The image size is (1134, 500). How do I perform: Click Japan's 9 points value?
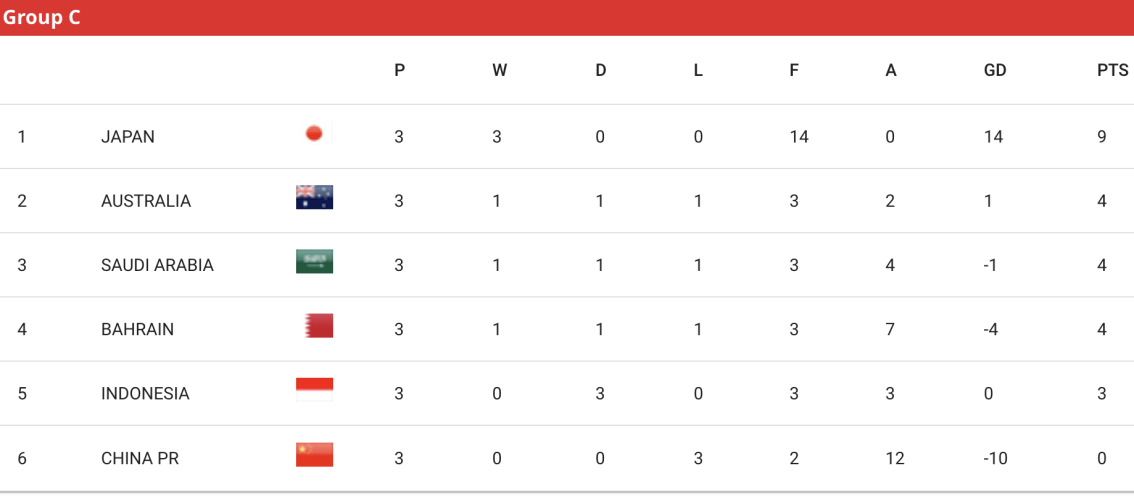point(1101,137)
